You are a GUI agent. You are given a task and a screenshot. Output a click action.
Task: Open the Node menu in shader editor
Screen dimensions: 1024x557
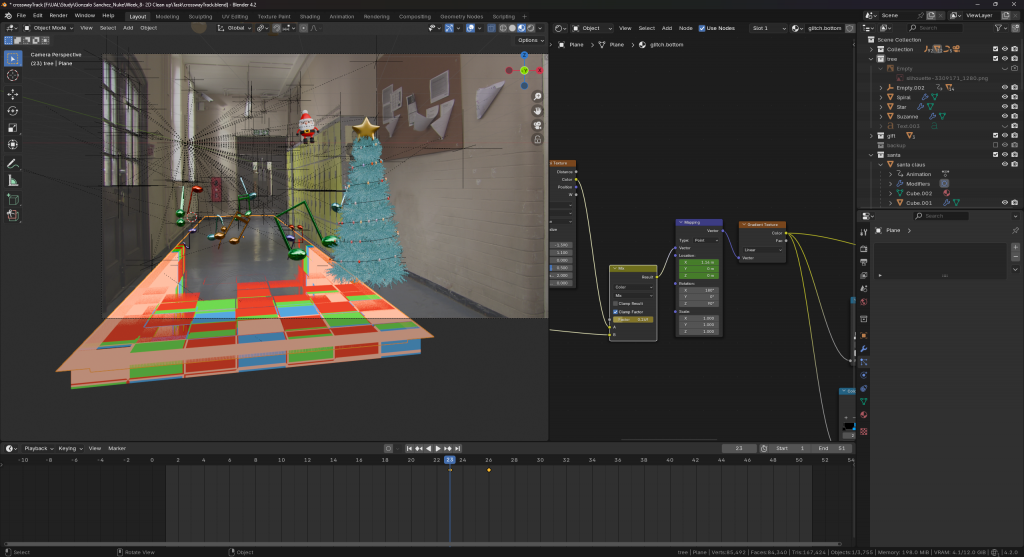tap(686, 28)
